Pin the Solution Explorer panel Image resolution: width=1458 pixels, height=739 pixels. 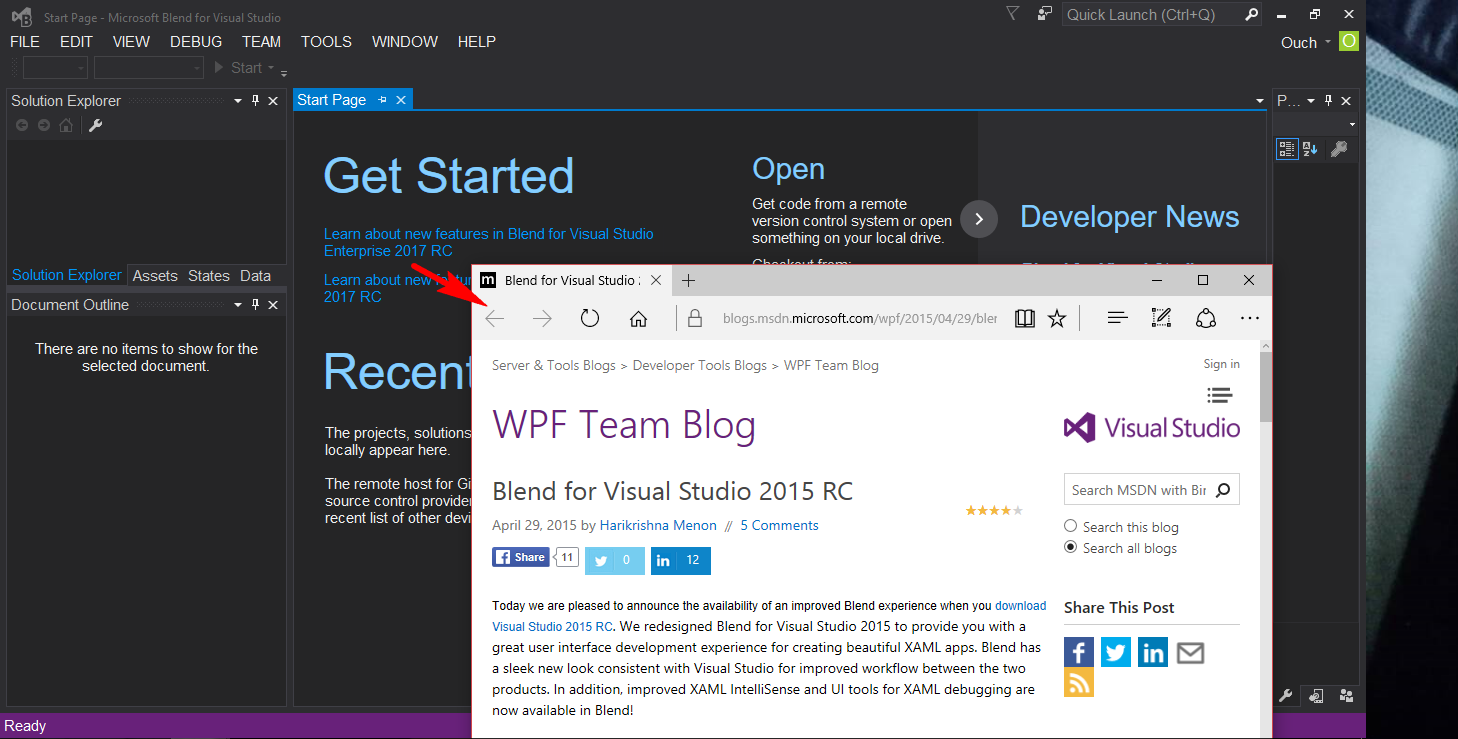click(x=256, y=101)
